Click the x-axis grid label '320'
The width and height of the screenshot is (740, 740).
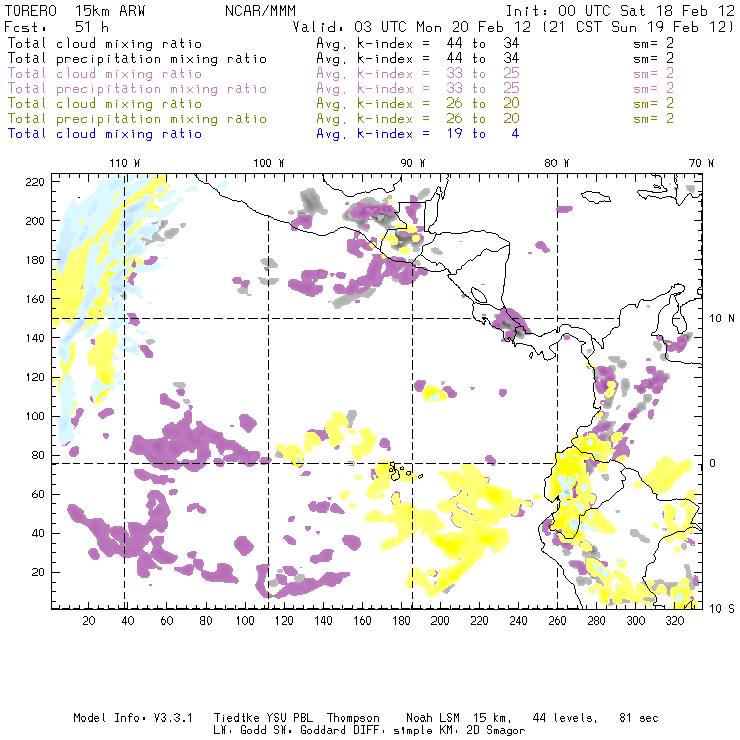tap(675, 621)
